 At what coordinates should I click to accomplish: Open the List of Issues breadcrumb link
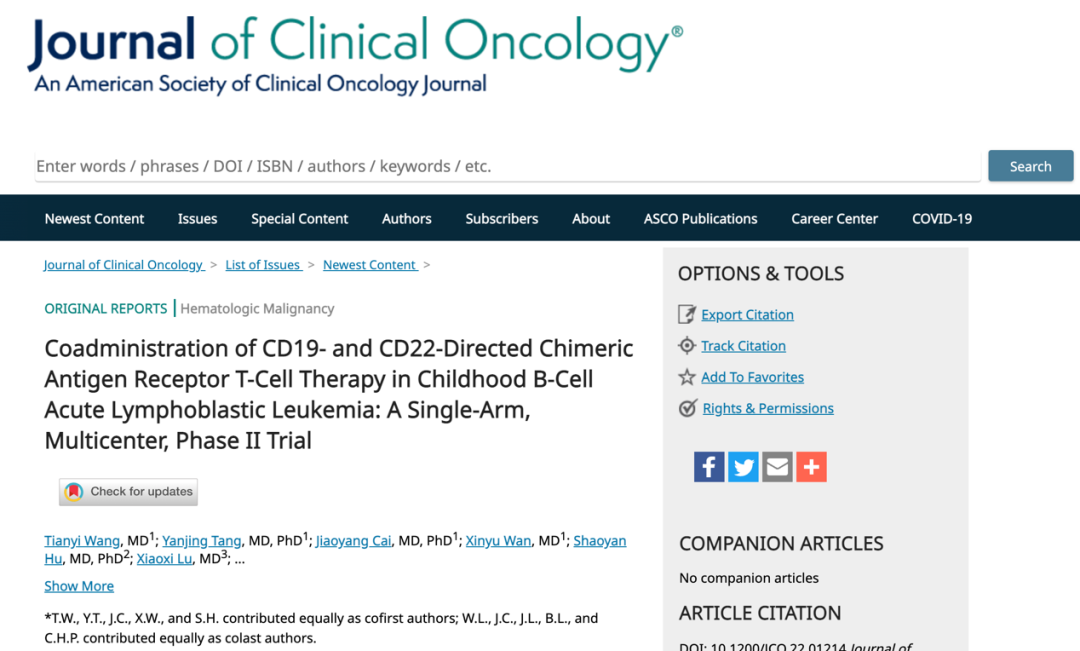[x=264, y=265]
